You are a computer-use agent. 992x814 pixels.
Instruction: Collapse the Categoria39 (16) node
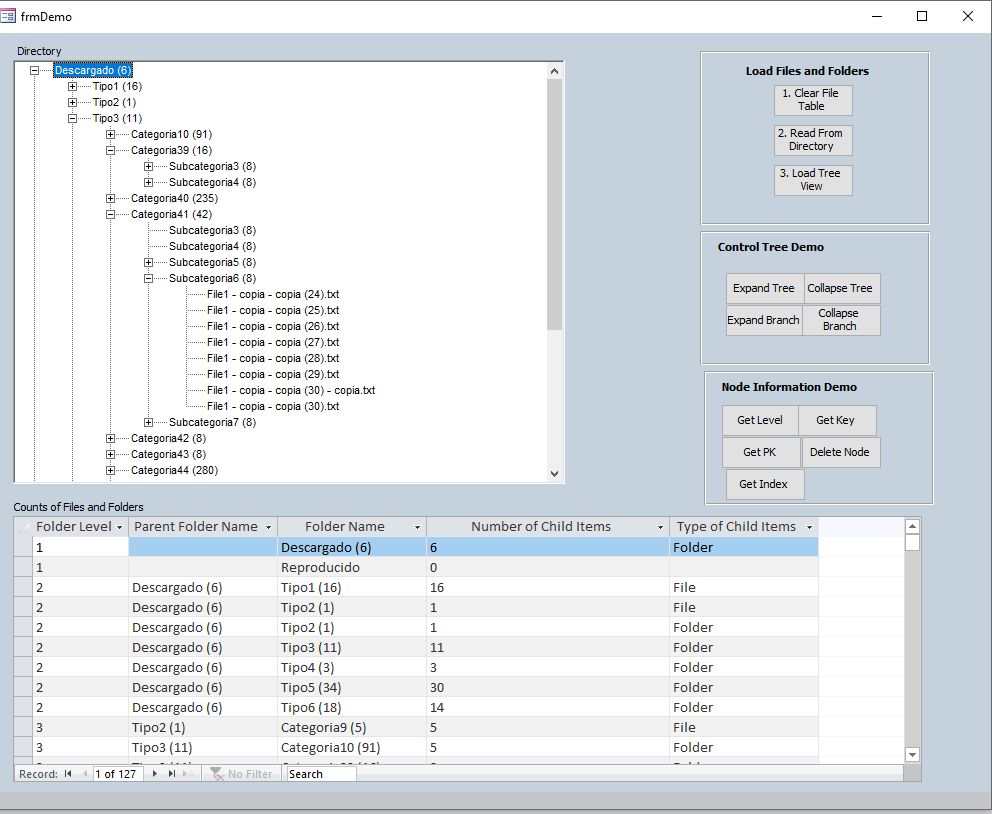[x=110, y=151]
